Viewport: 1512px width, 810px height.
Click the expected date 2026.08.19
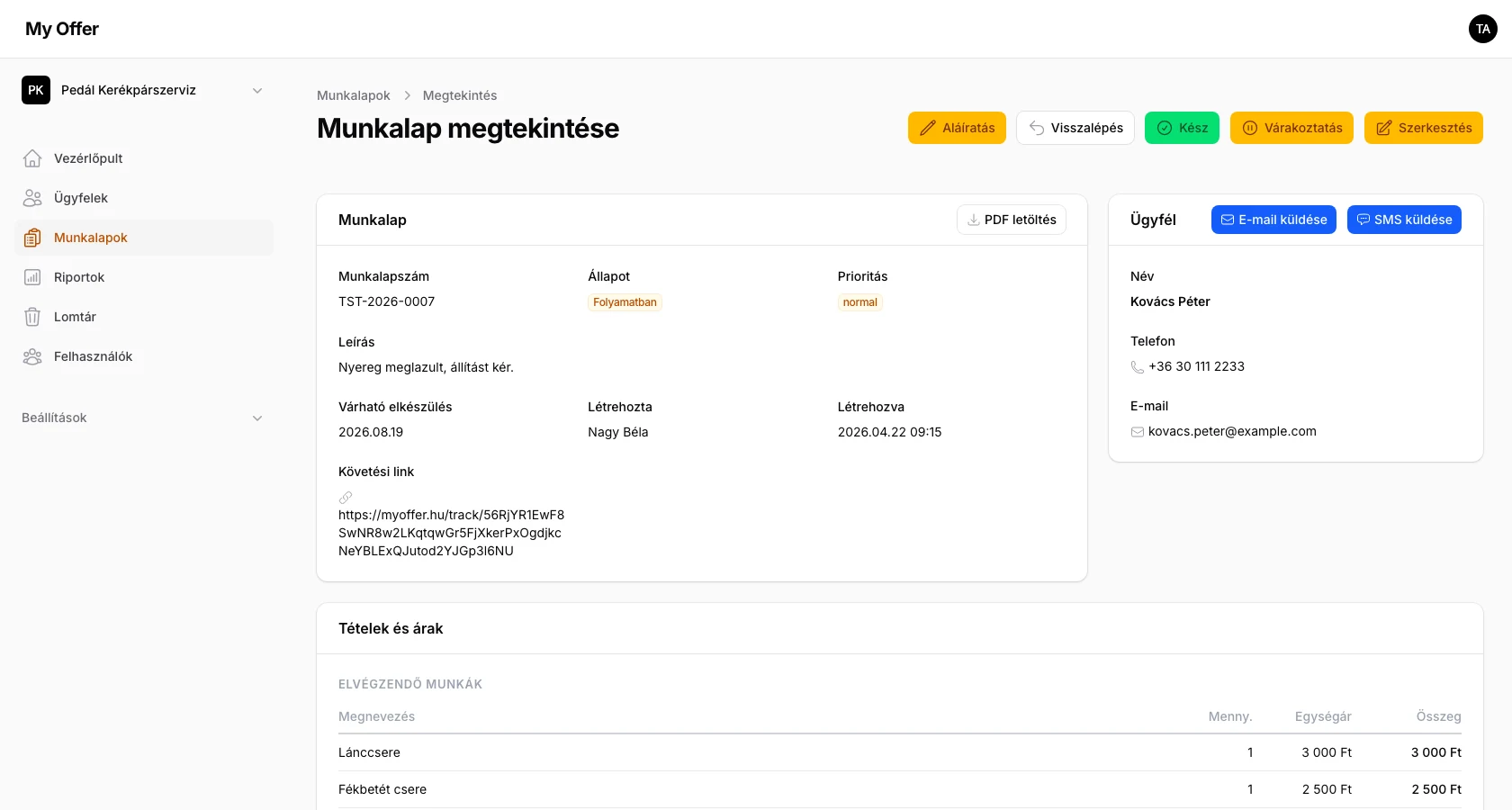[371, 432]
